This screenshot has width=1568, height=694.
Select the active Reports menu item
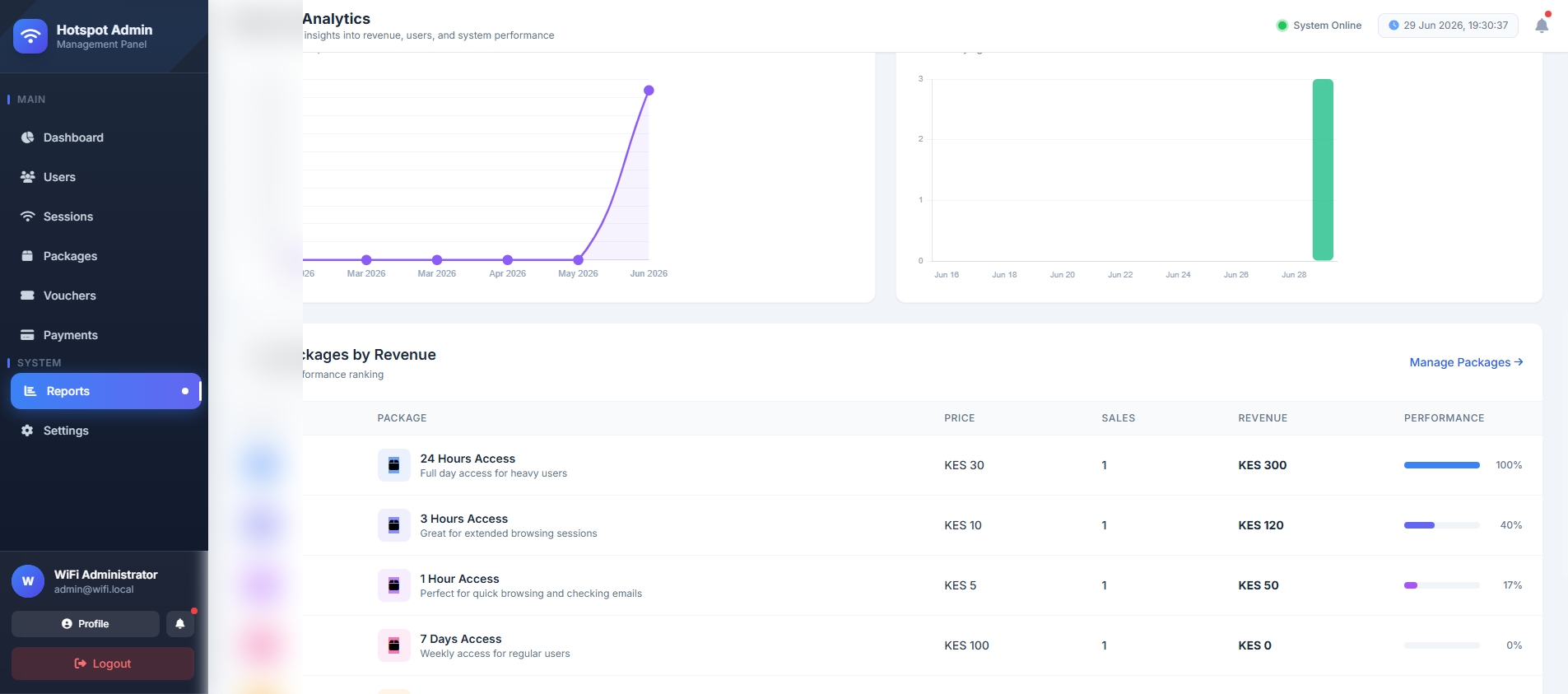[x=105, y=391]
